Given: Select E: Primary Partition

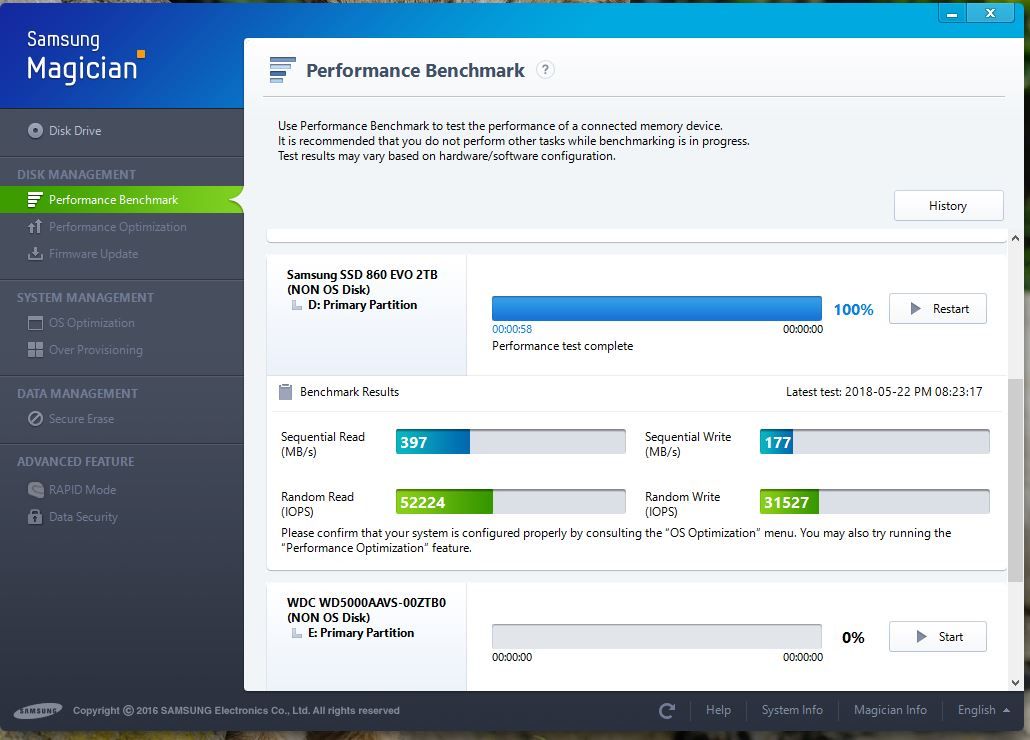Looking at the screenshot, I should [361, 633].
